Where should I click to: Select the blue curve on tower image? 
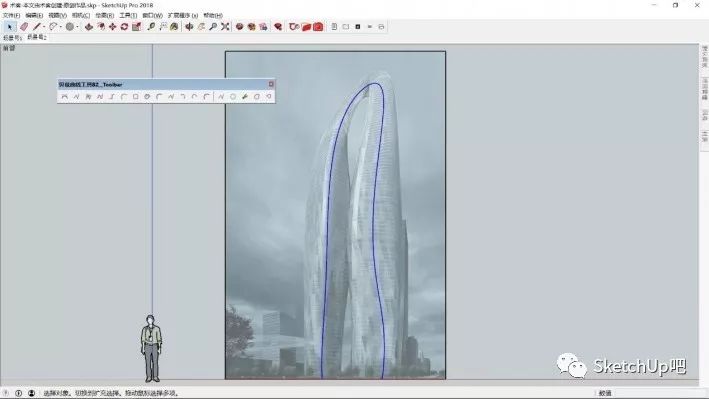(x=327, y=226)
